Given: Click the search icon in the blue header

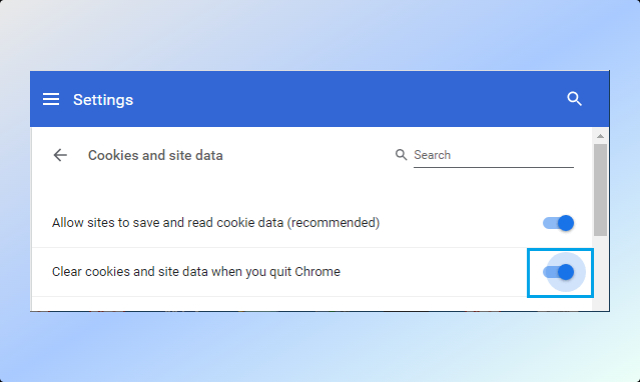Looking at the screenshot, I should (x=574, y=99).
